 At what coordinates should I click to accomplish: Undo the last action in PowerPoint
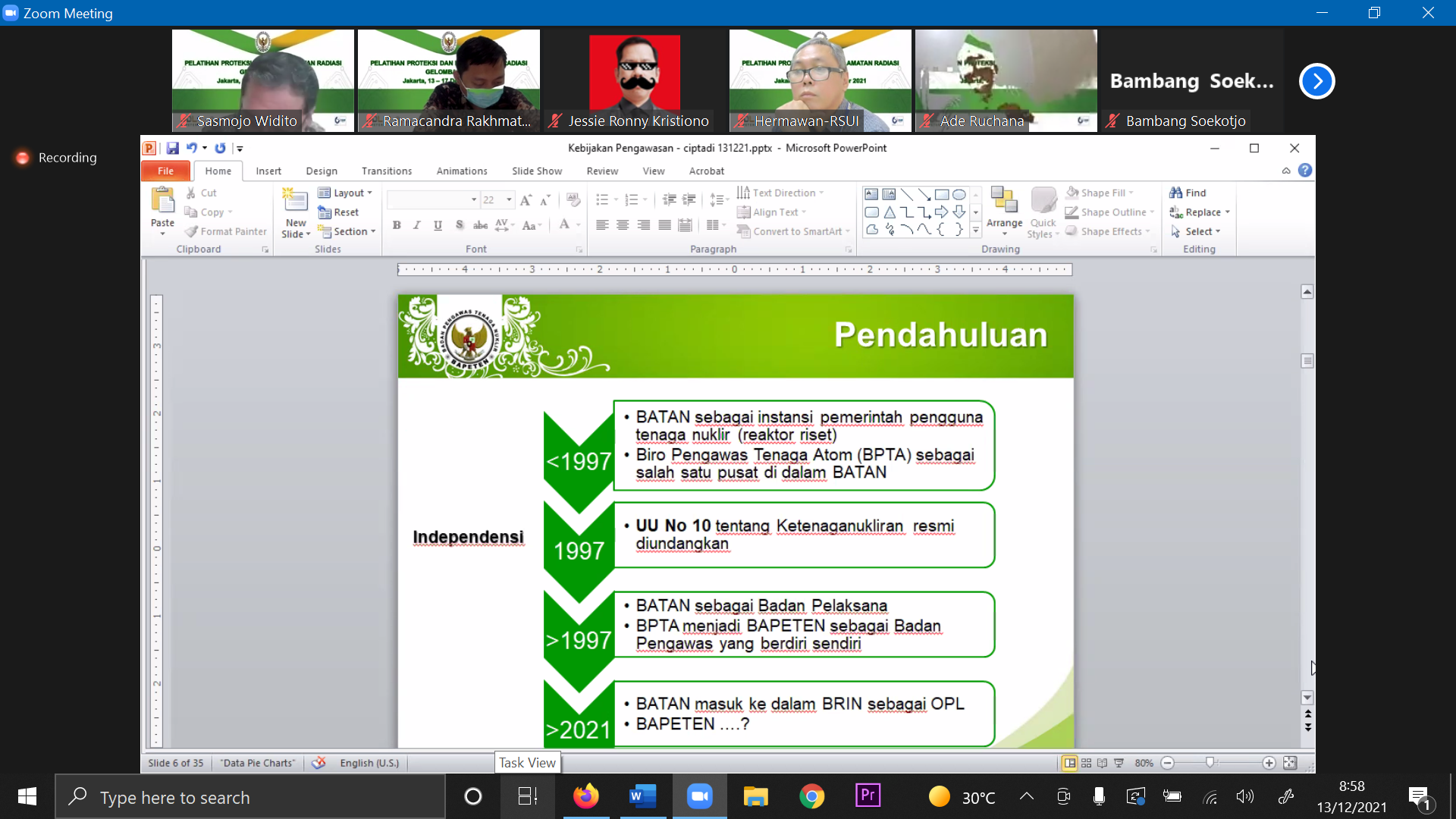(x=192, y=148)
